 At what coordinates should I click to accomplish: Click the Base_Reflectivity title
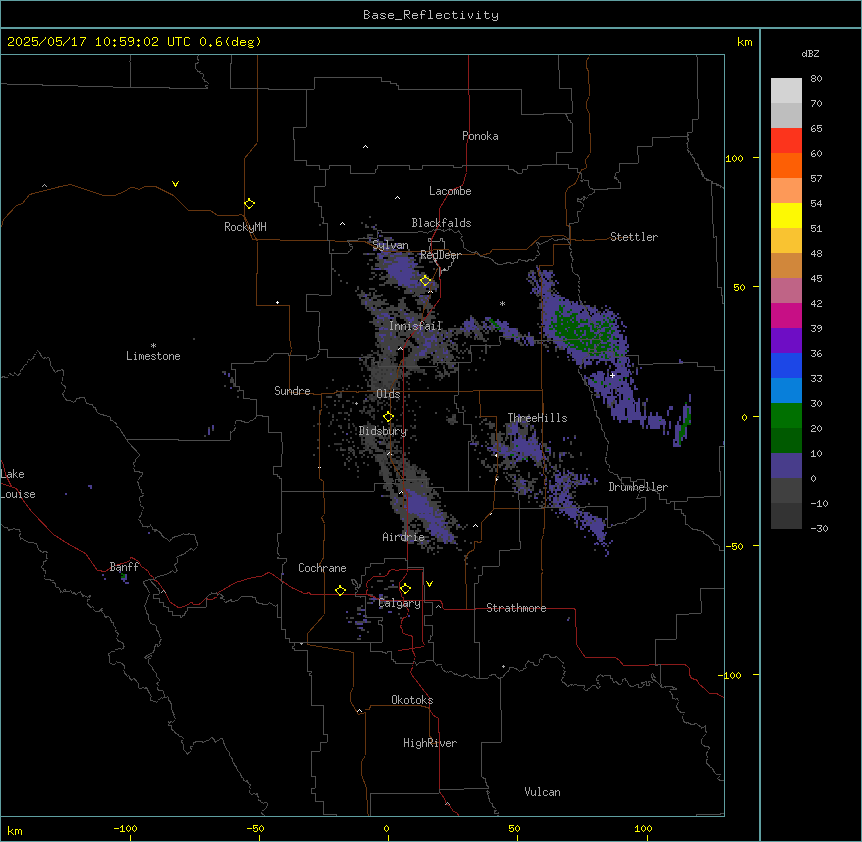431,15
